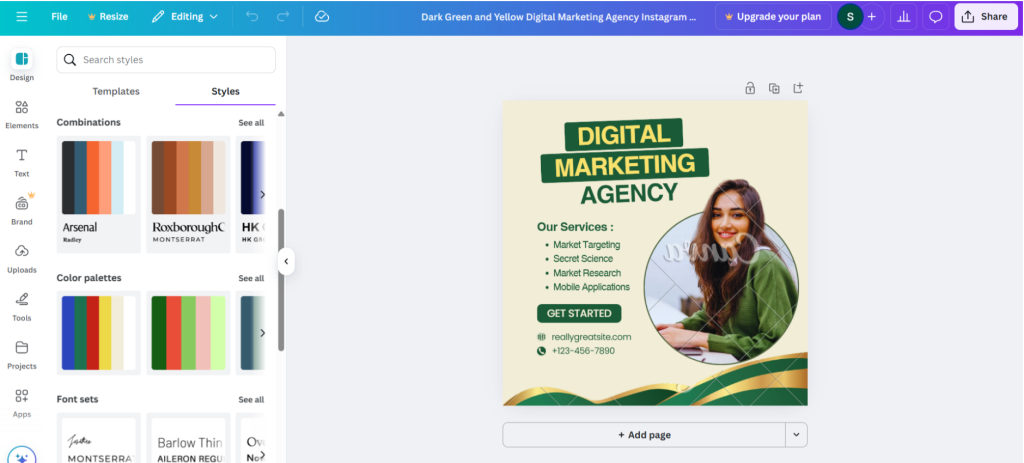Image resolution: width=1024 pixels, height=463 pixels.
Task: Select the Our Services text on canvas
Action: pyautogui.click(x=575, y=227)
